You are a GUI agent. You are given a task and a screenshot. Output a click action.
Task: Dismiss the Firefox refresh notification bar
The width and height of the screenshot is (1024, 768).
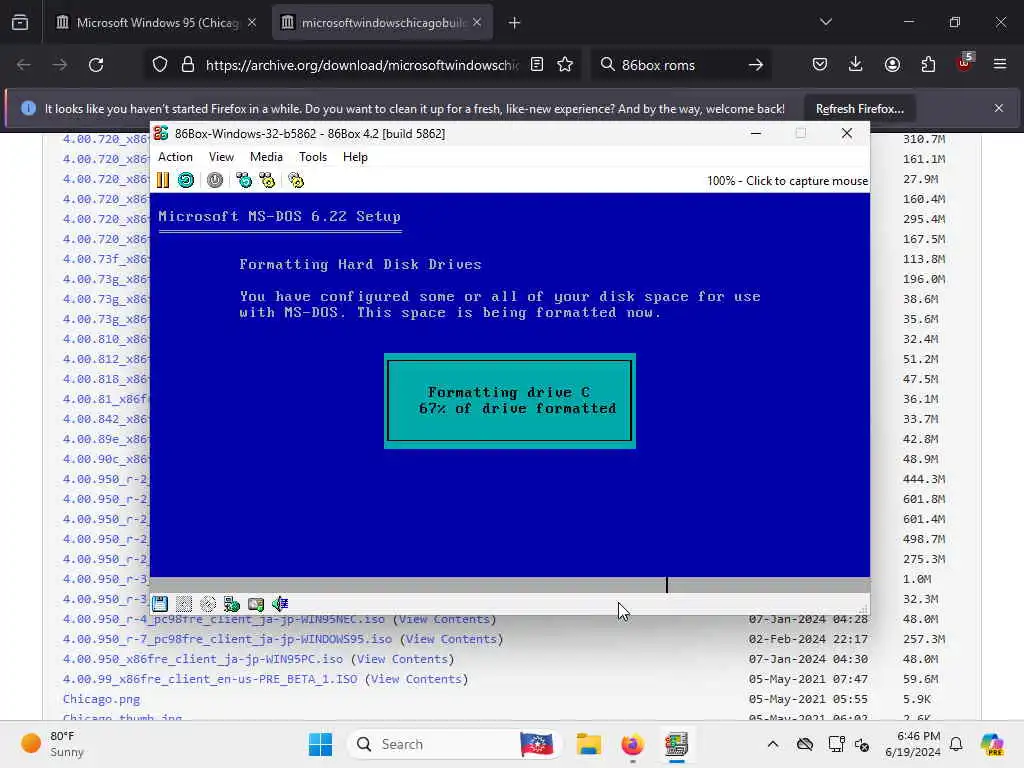tap(999, 108)
